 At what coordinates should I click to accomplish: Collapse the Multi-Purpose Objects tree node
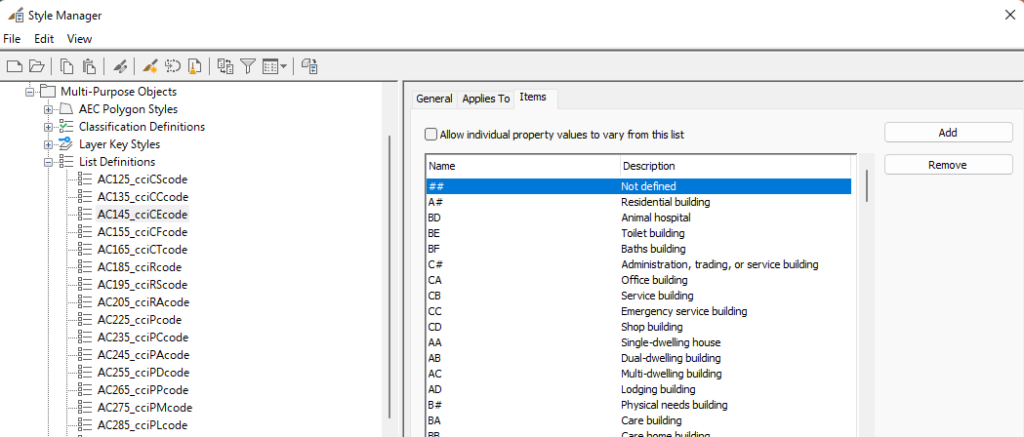29,92
